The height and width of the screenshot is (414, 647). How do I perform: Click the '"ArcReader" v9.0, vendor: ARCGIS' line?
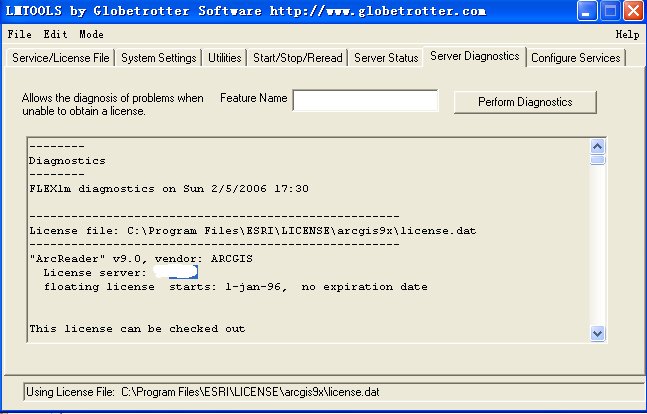pyautogui.click(x=141, y=259)
